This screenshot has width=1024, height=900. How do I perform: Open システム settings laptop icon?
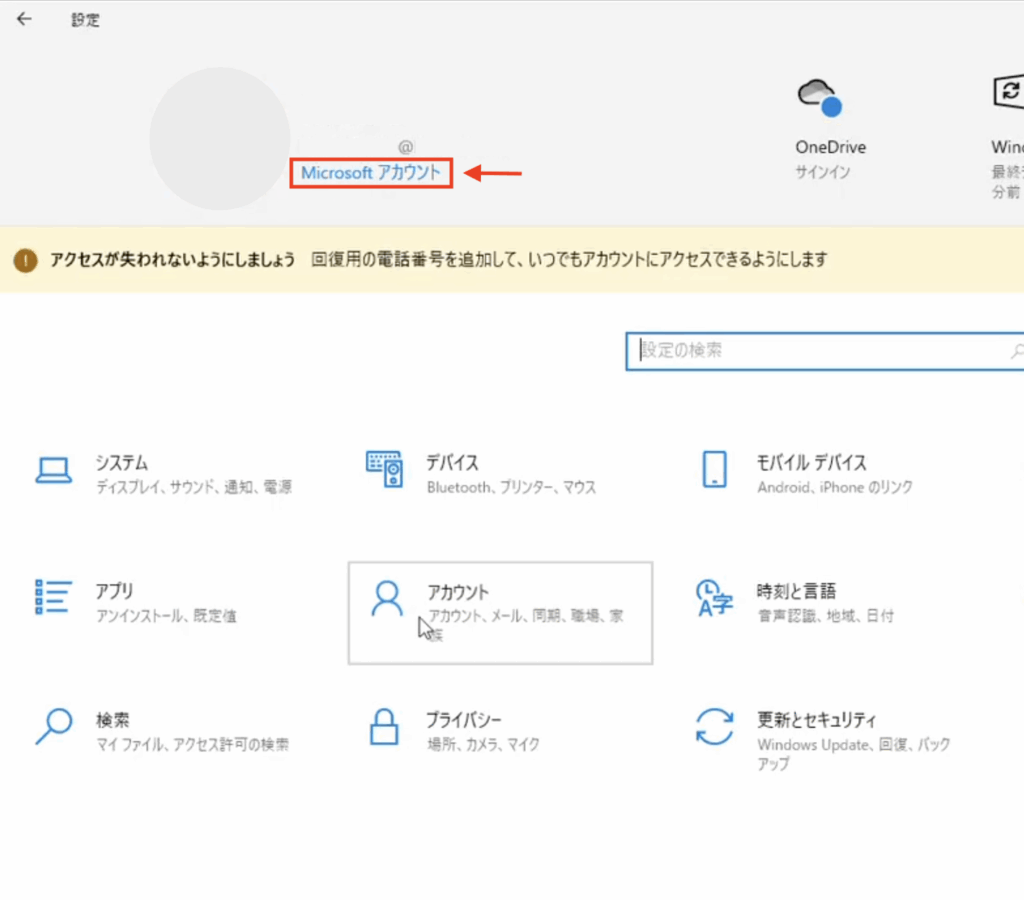point(54,470)
